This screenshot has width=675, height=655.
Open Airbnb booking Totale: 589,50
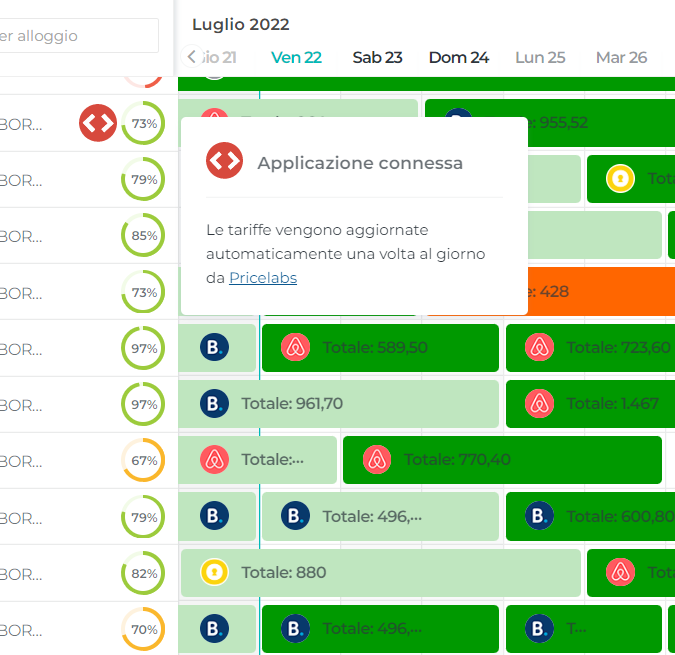coord(380,348)
